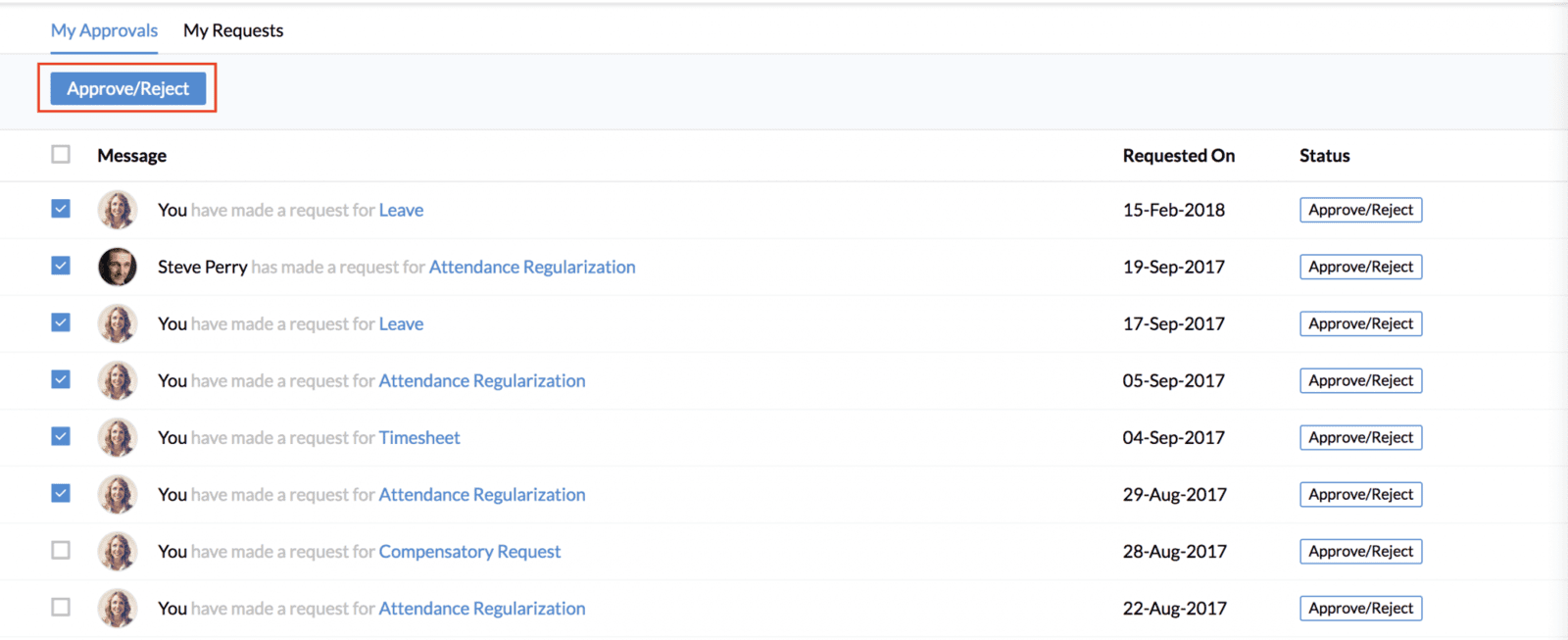This screenshot has height=640, width=1568.
Task: Open the Timesheet request link
Action: (x=419, y=437)
